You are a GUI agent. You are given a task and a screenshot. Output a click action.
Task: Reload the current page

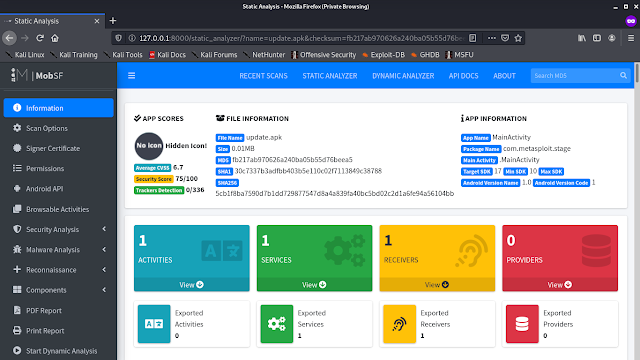tap(40, 38)
